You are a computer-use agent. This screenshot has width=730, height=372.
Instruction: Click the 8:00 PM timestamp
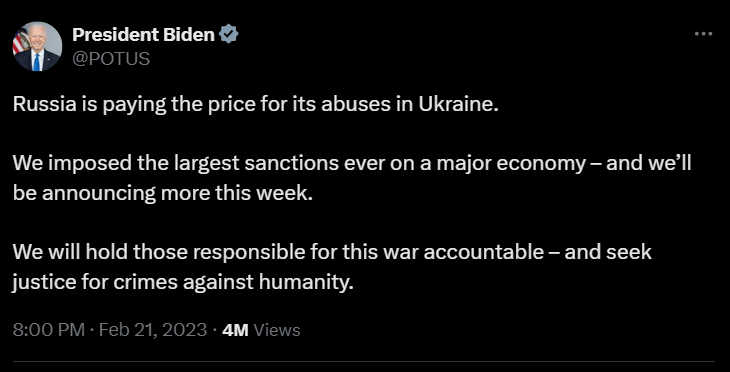[x=48, y=330]
